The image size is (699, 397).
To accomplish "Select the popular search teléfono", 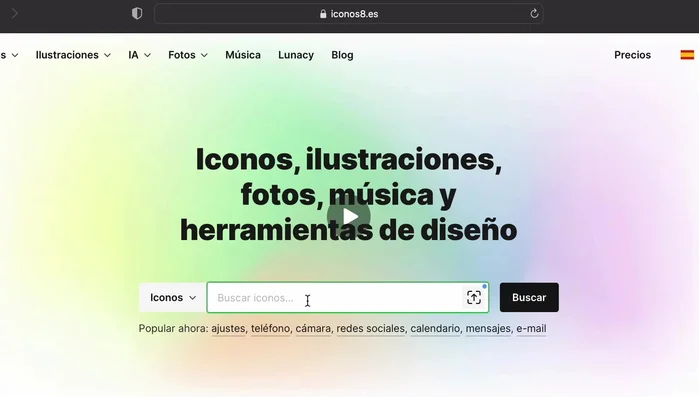I will 271,328.
